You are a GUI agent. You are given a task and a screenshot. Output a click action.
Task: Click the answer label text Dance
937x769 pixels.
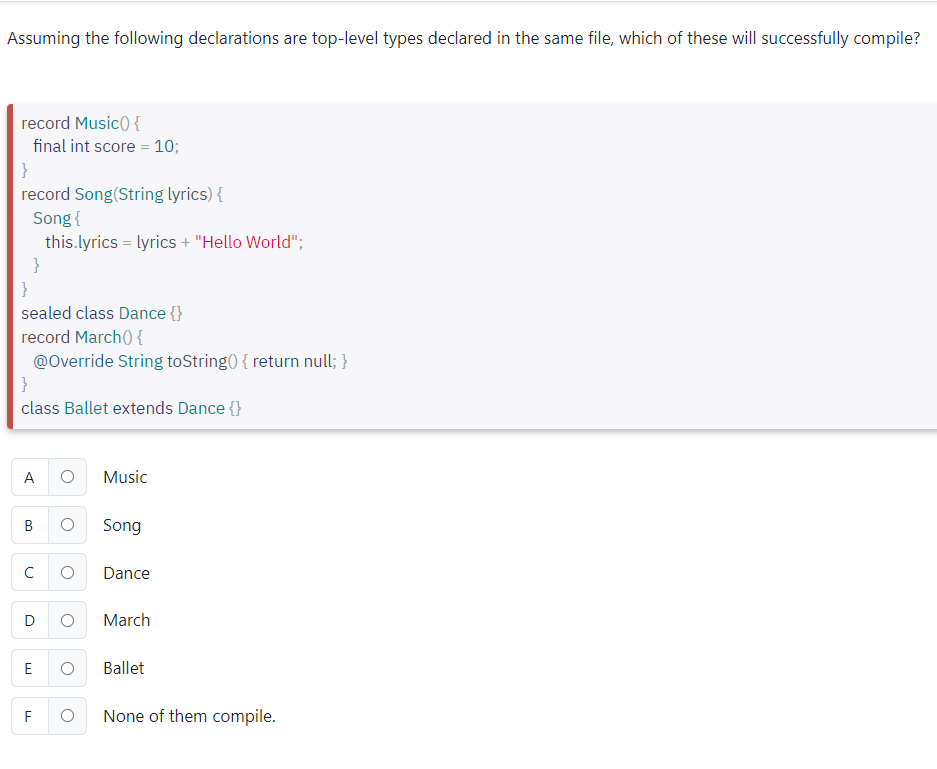126,572
